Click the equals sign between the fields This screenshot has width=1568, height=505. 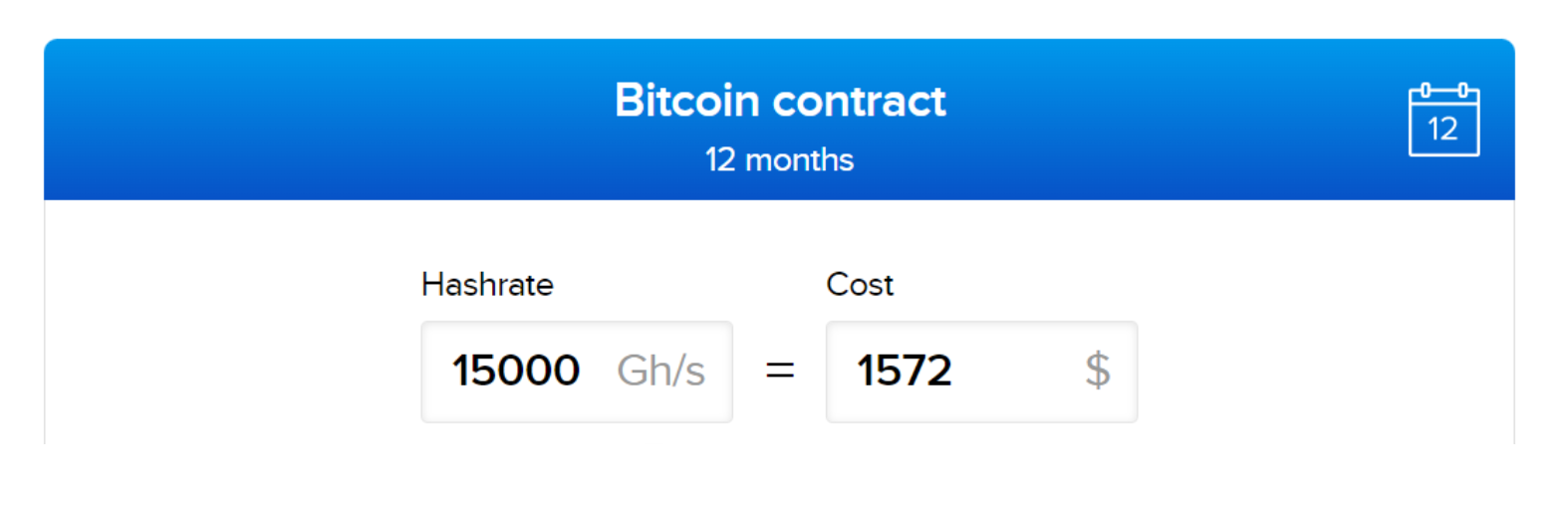[779, 371]
